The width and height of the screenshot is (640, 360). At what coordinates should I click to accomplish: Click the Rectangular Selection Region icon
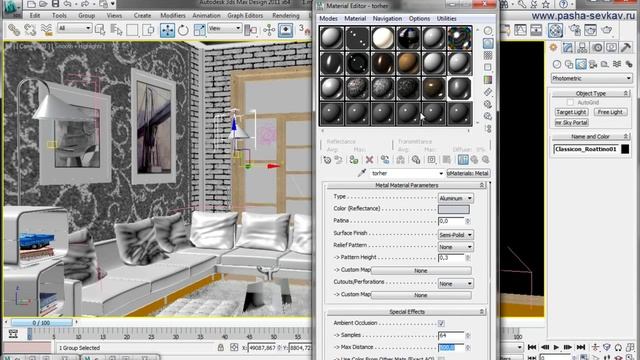pyautogui.click(x=132, y=30)
